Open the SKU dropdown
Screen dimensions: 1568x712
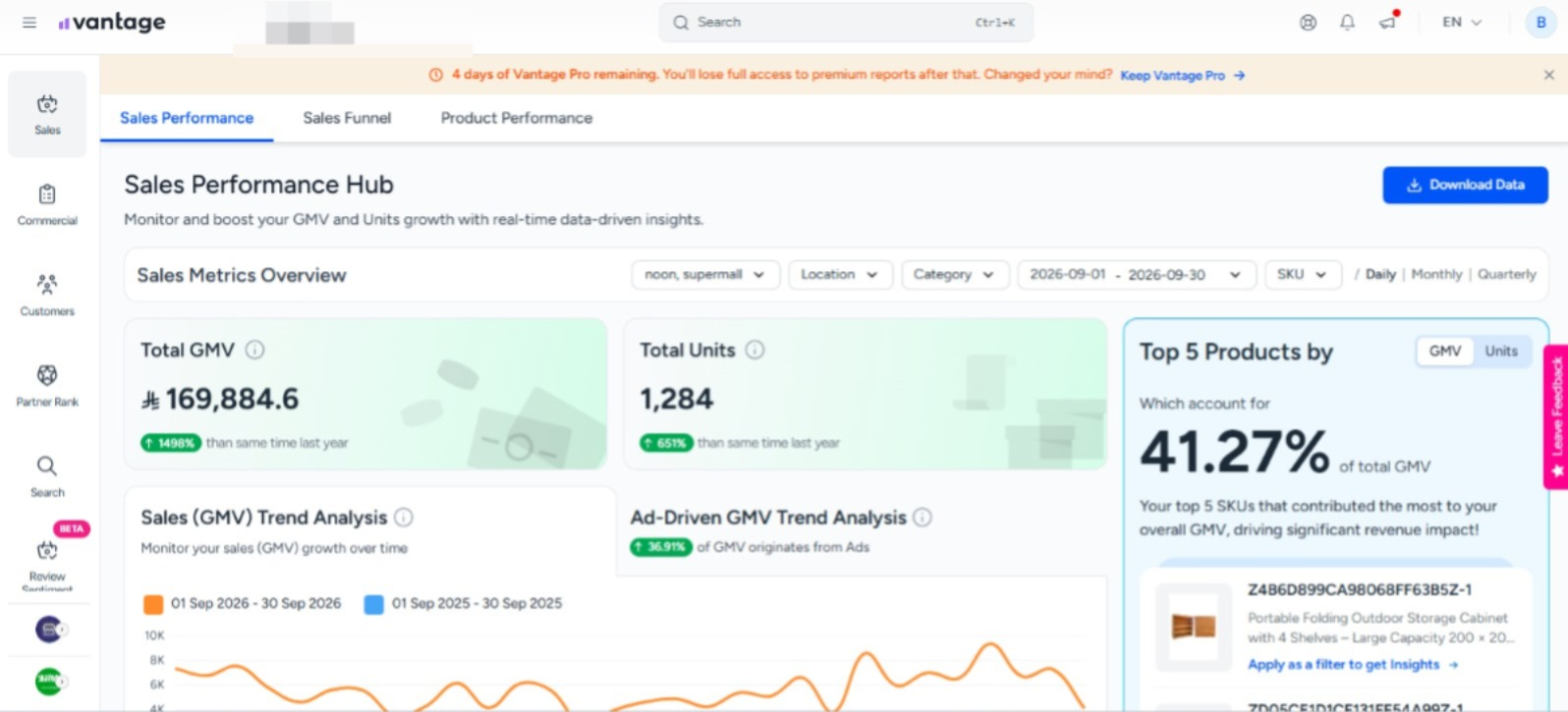coord(1303,275)
